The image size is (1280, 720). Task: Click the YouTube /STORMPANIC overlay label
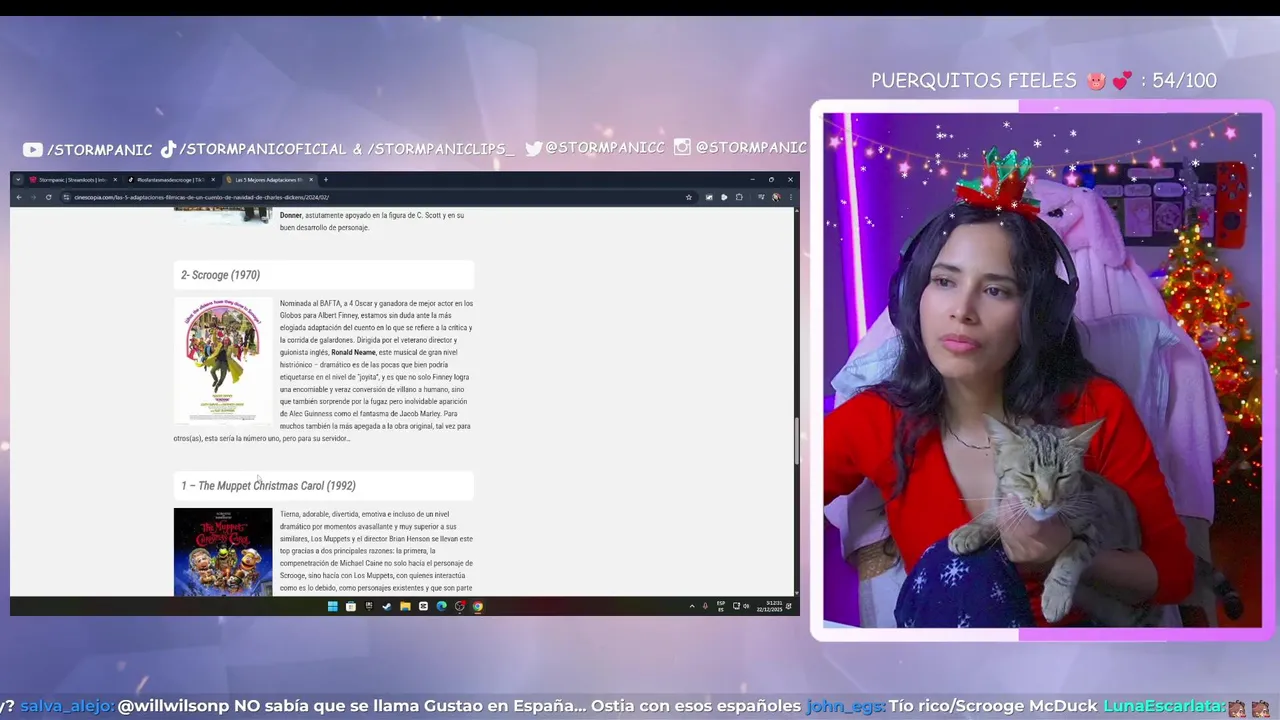[88, 149]
